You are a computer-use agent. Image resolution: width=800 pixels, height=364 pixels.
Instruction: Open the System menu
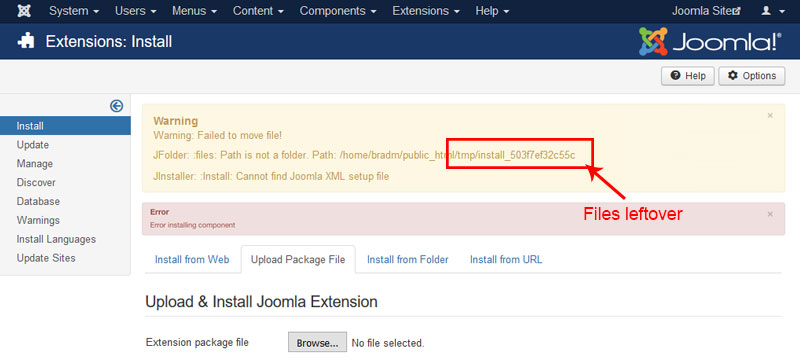pyautogui.click(x=74, y=11)
